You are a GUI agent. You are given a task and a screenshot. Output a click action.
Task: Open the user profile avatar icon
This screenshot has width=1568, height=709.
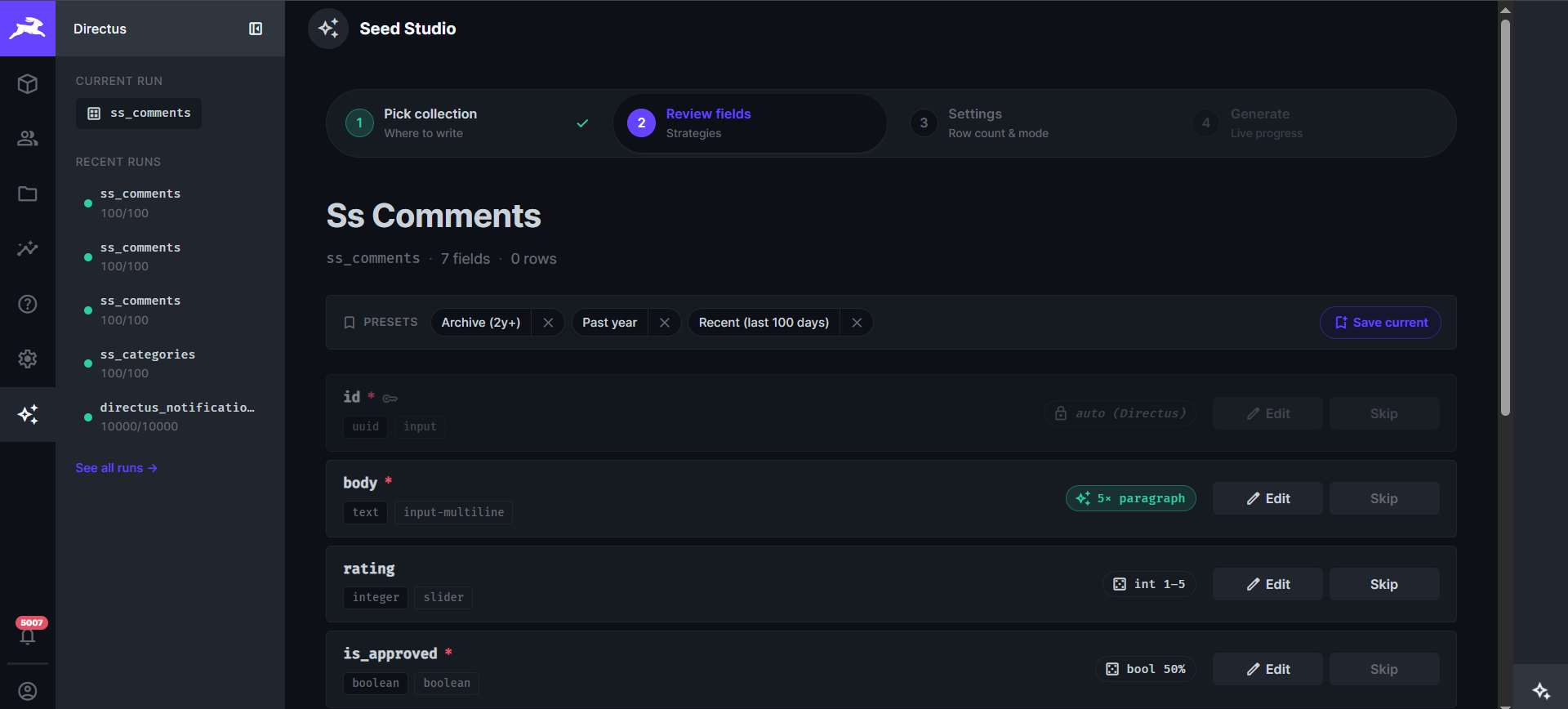pos(28,691)
